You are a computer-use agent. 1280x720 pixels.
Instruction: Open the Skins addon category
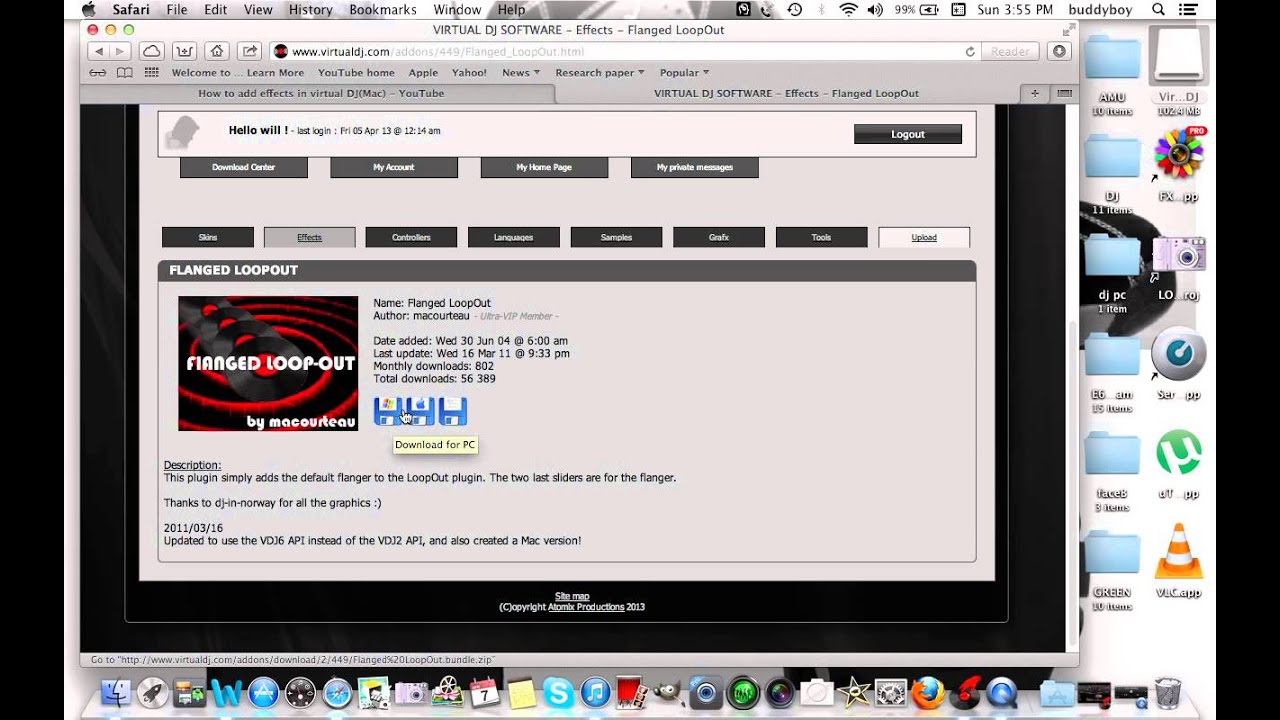[x=208, y=237]
